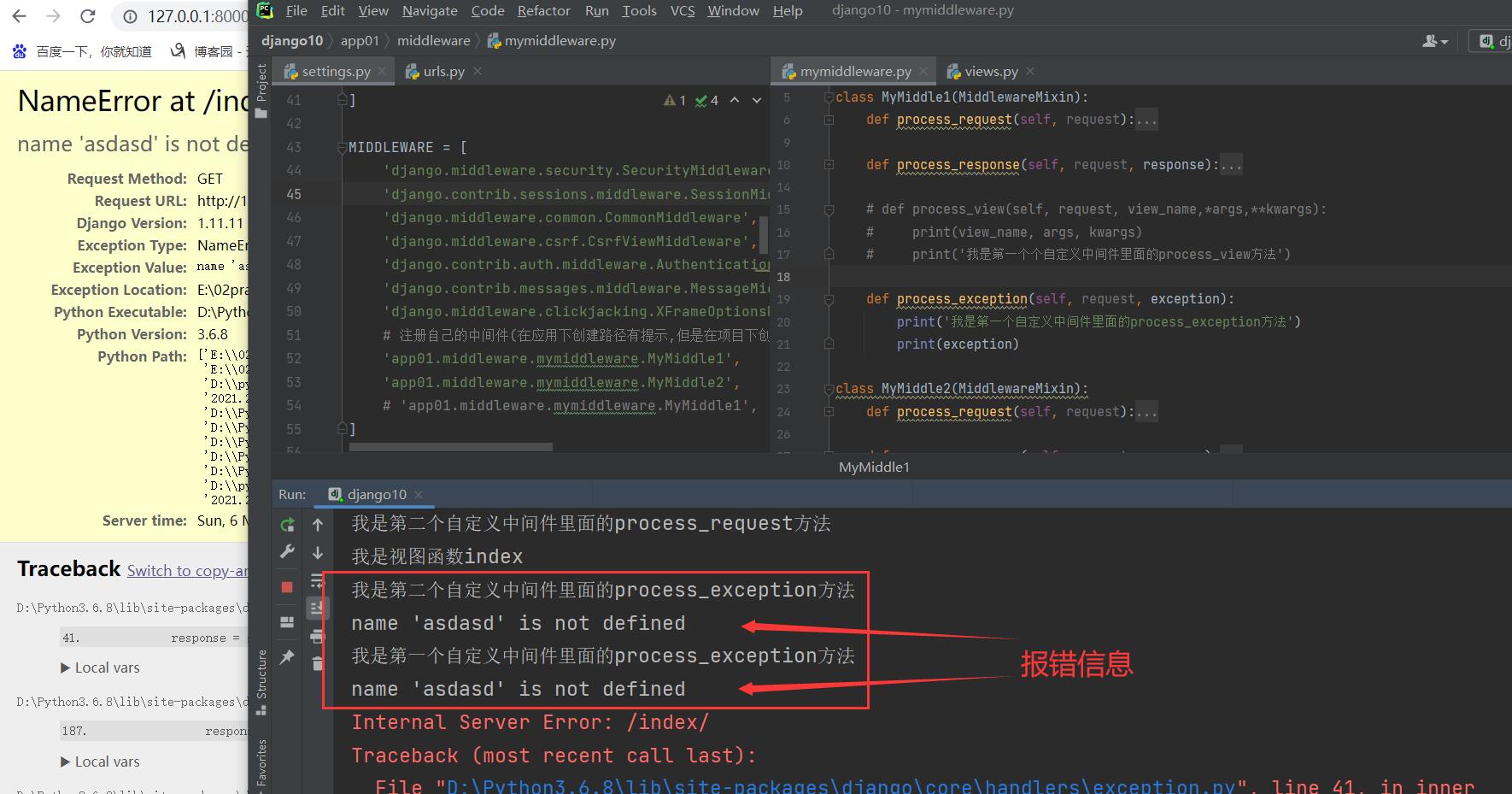Screen dimensions: 1512x794
Task: Expand folded process_response on line 10
Action: tap(829, 165)
